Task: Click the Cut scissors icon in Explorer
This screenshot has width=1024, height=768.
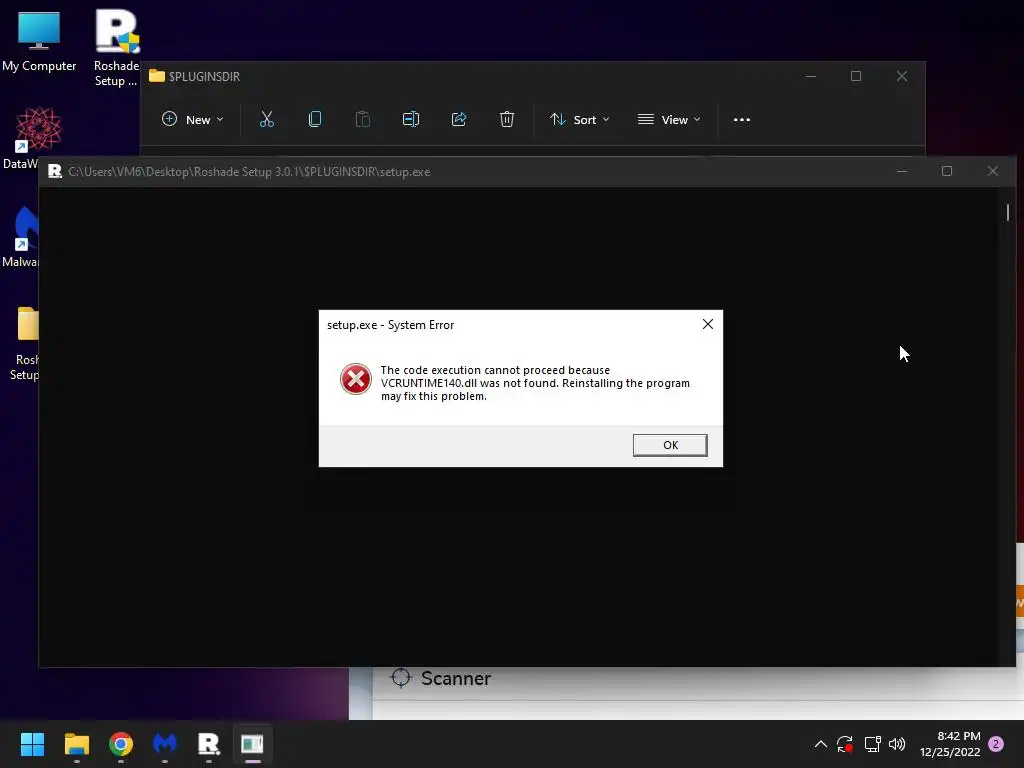Action: [x=266, y=120]
